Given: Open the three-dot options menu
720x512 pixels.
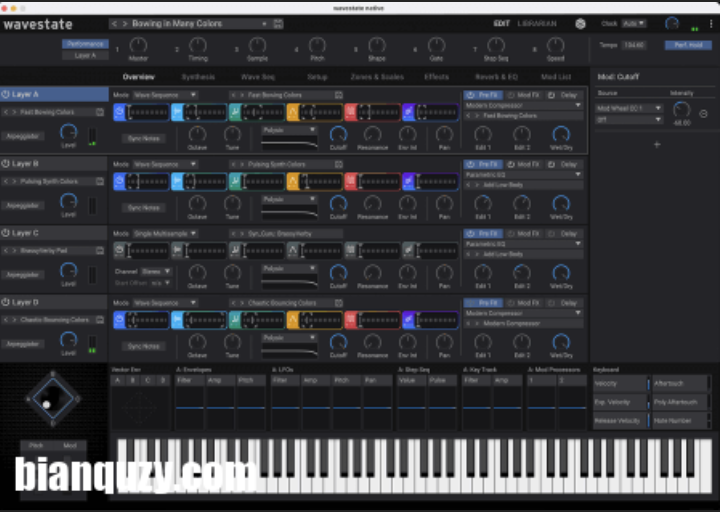Looking at the screenshot, I should (x=711, y=23).
